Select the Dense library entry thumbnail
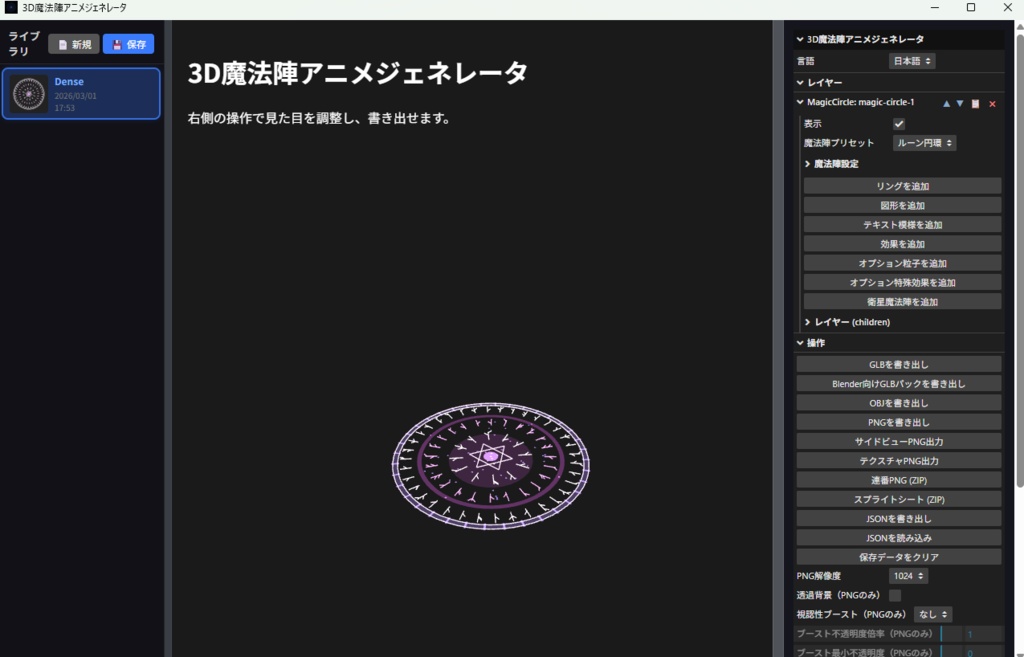 [x=29, y=94]
